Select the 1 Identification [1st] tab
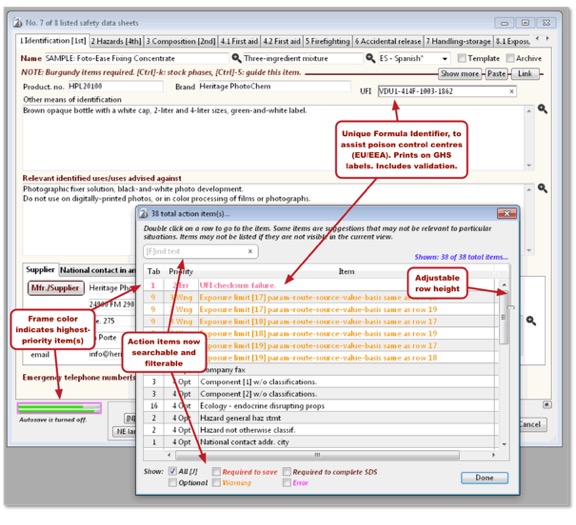Viewport: 576px width, 525px height. 53,40
